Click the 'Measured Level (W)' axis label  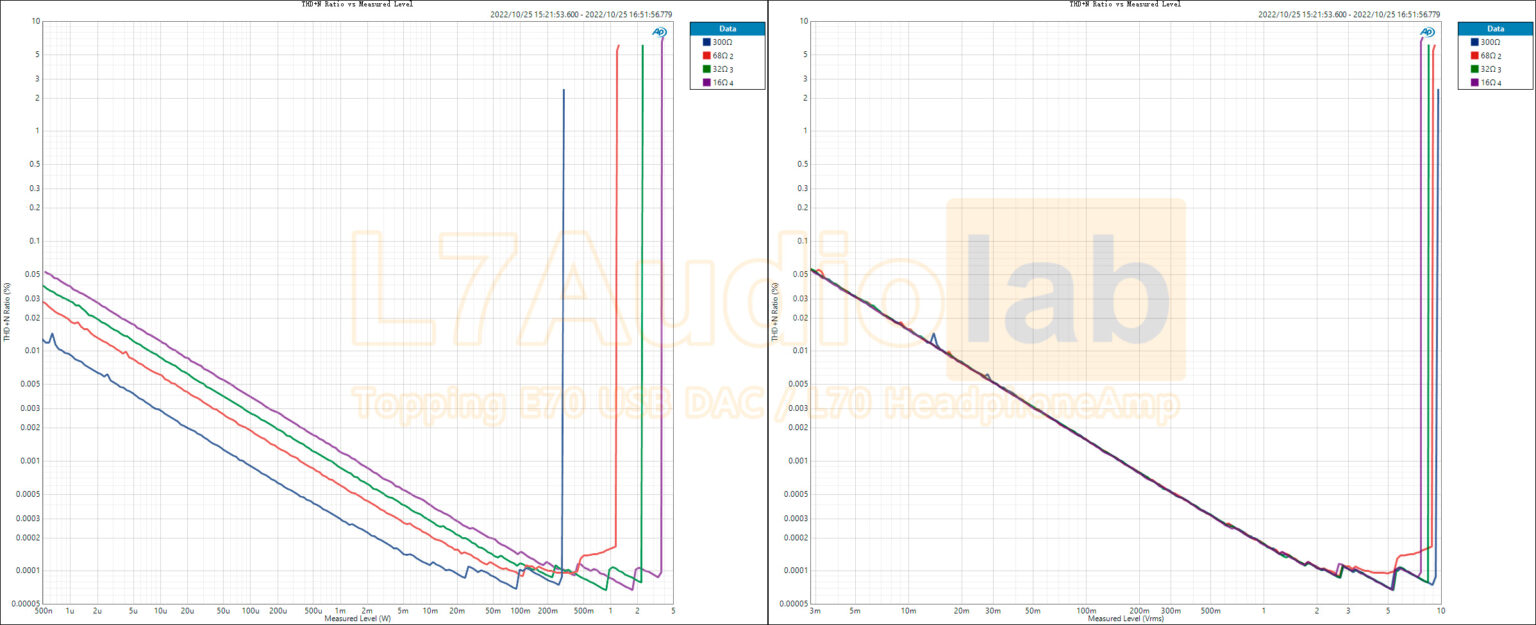[x=358, y=619]
